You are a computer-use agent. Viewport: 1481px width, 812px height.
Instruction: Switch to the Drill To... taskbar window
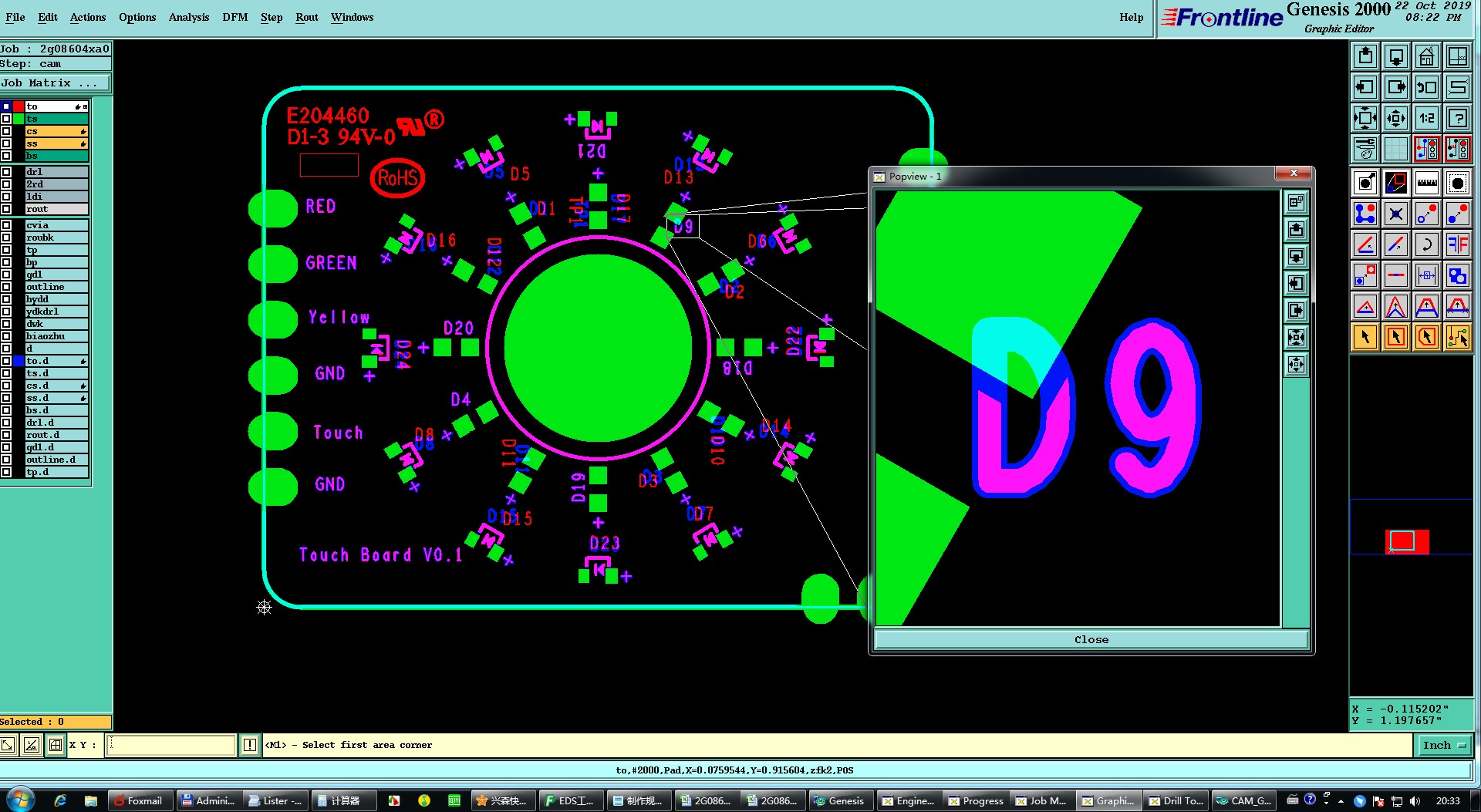click(x=1176, y=800)
